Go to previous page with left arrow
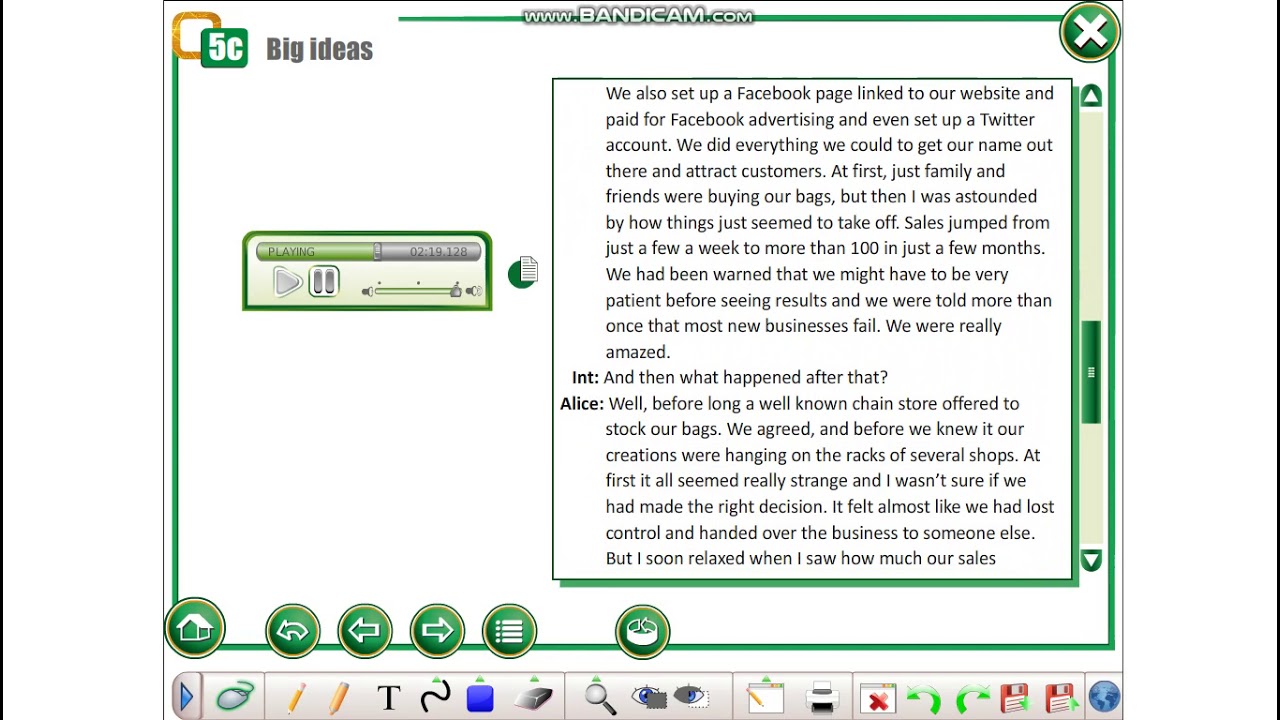Screen dimensions: 1280x720 point(365,631)
